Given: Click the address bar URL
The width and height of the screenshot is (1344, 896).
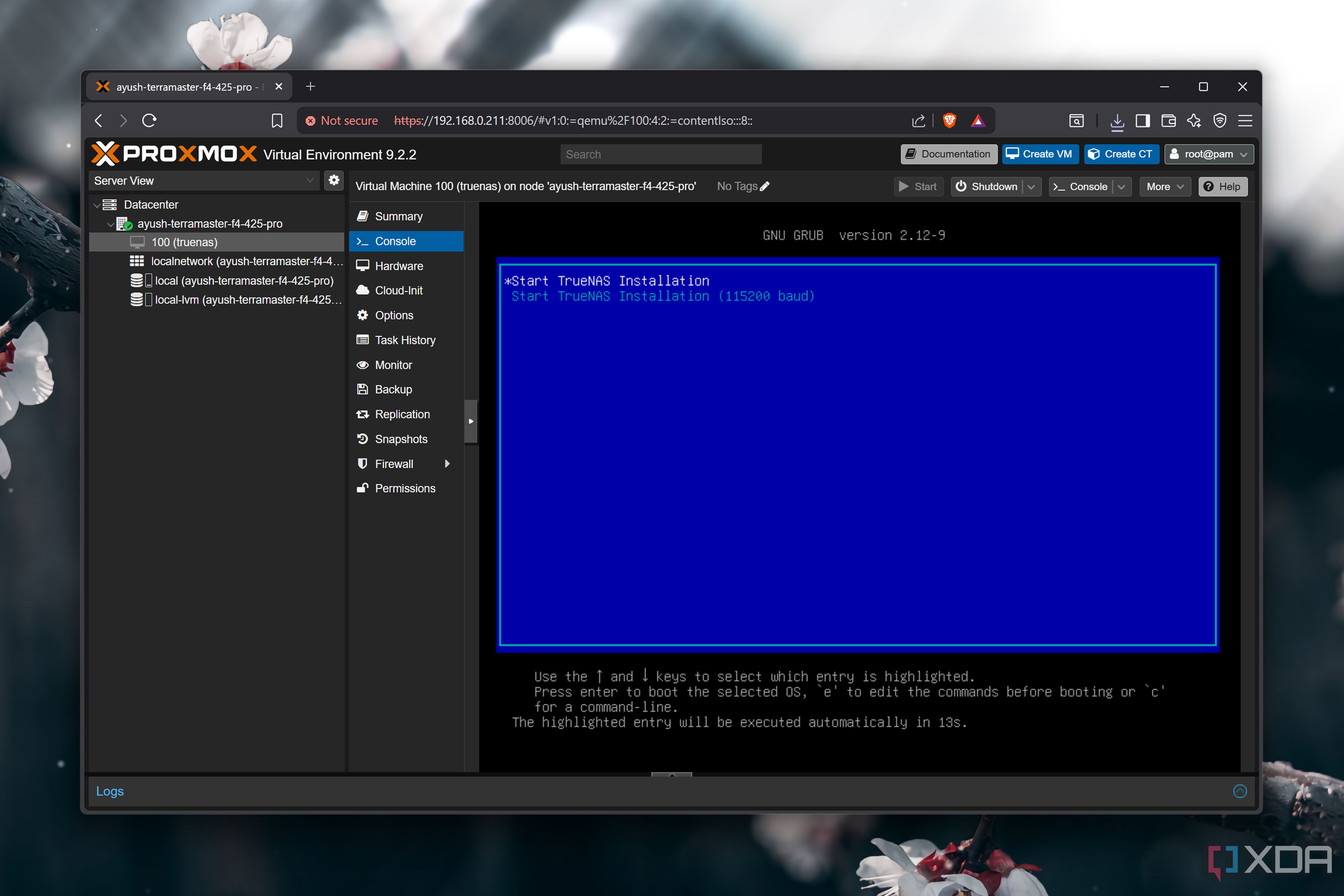Looking at the screenshot, I should point(572,121).
